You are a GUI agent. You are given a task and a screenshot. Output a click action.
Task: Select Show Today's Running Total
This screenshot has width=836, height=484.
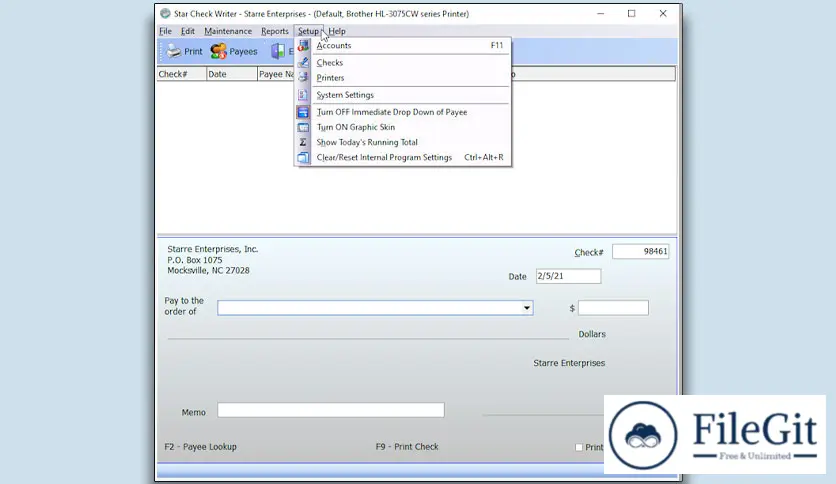point(403,142)
